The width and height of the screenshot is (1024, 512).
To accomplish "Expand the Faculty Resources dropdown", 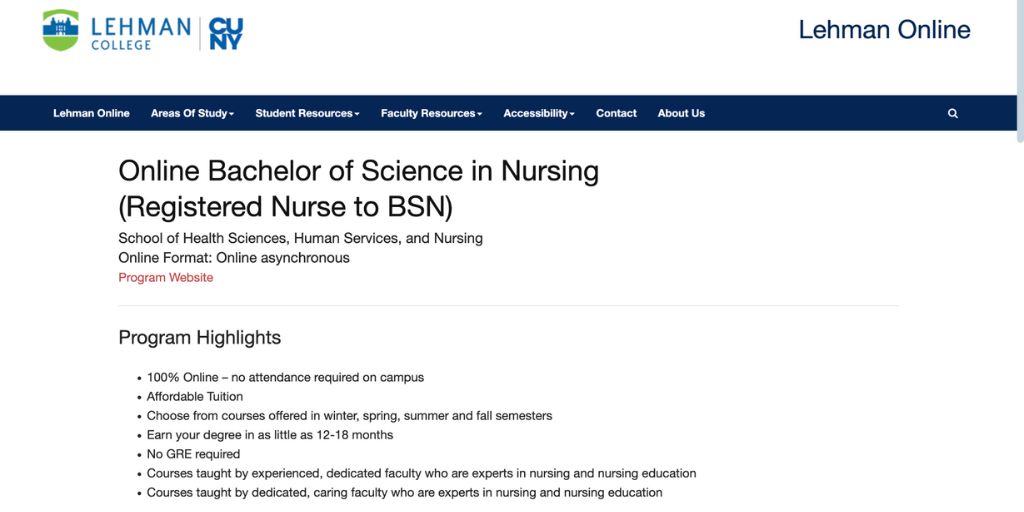I will pos(431,114).
